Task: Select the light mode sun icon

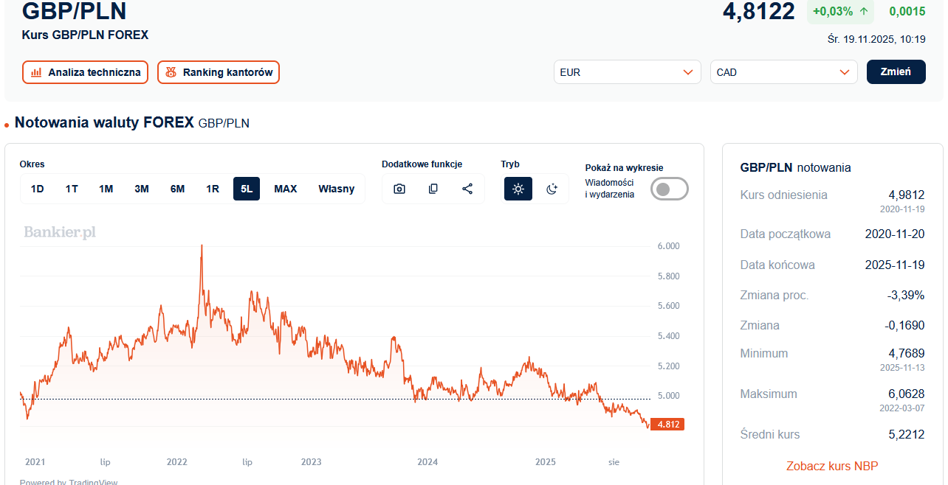Action: (x=518, y=189)
